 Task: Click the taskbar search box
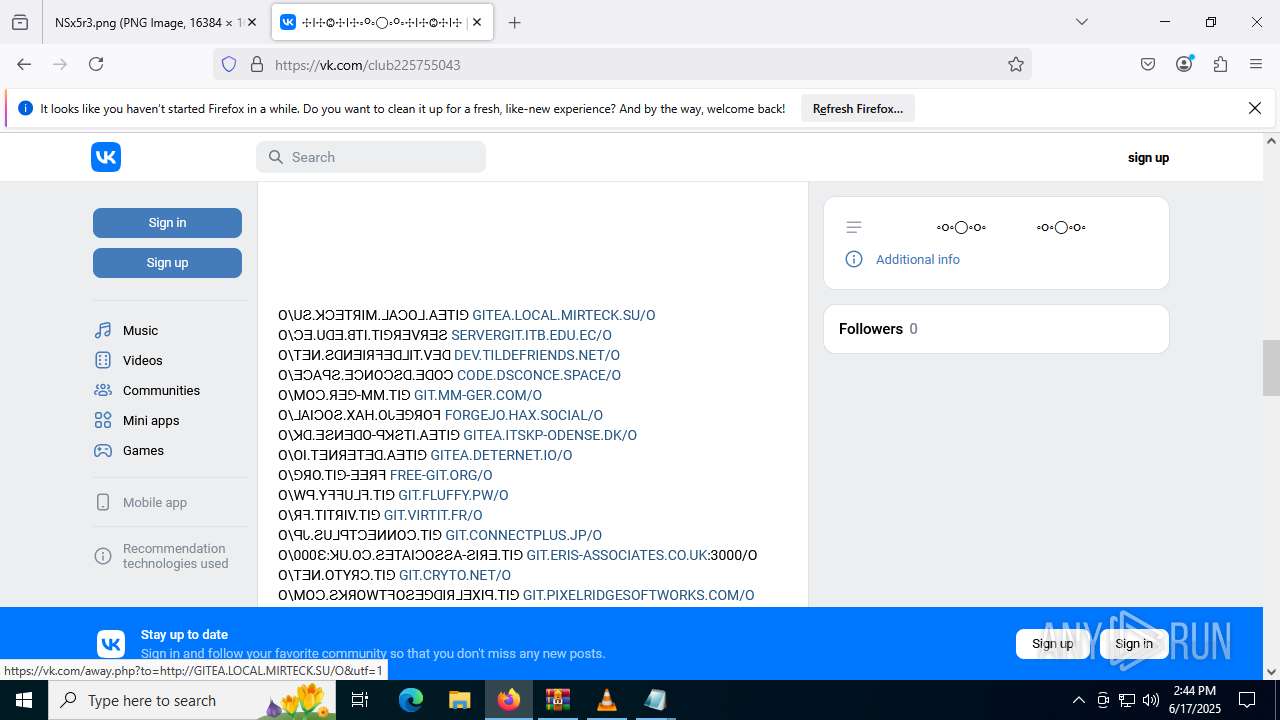[x=192, y=700]
